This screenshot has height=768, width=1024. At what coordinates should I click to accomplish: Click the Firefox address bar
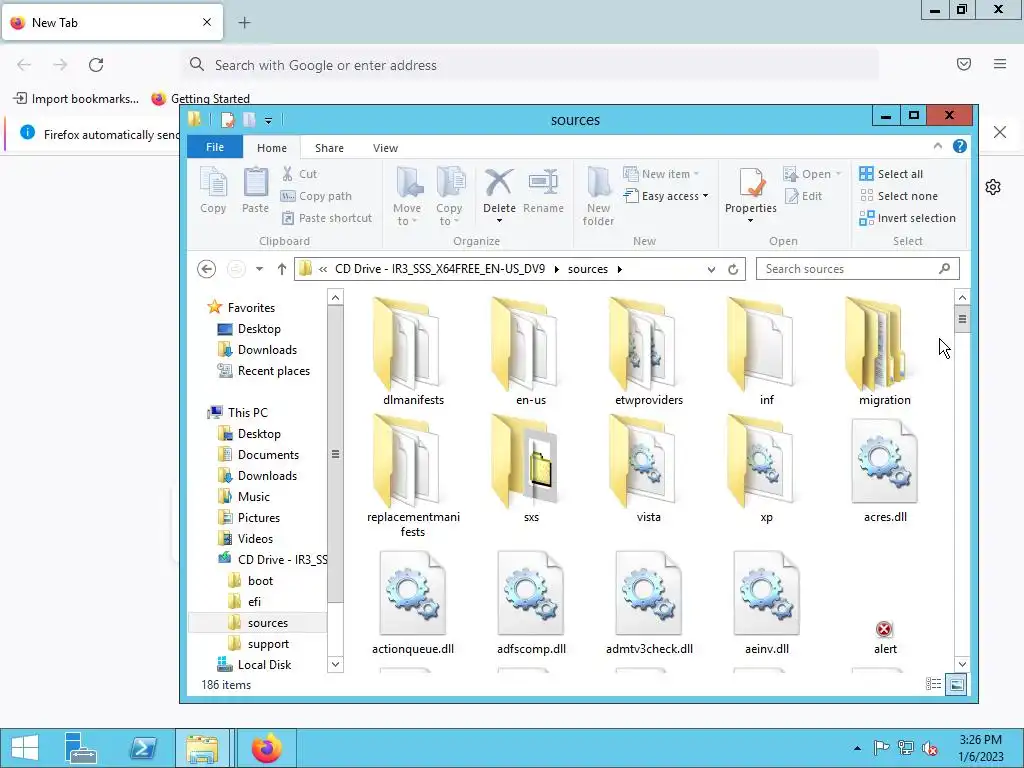530,65
